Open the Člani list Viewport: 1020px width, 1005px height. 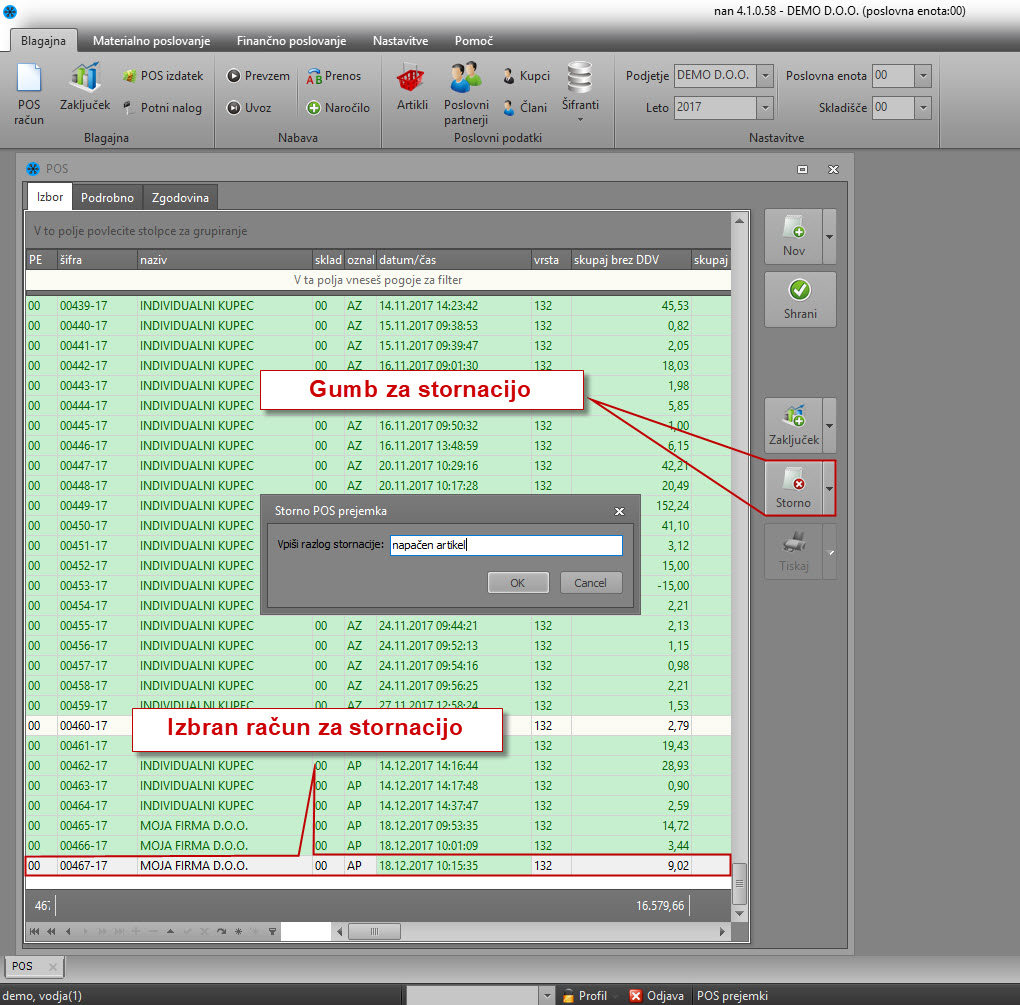(525, 107)
